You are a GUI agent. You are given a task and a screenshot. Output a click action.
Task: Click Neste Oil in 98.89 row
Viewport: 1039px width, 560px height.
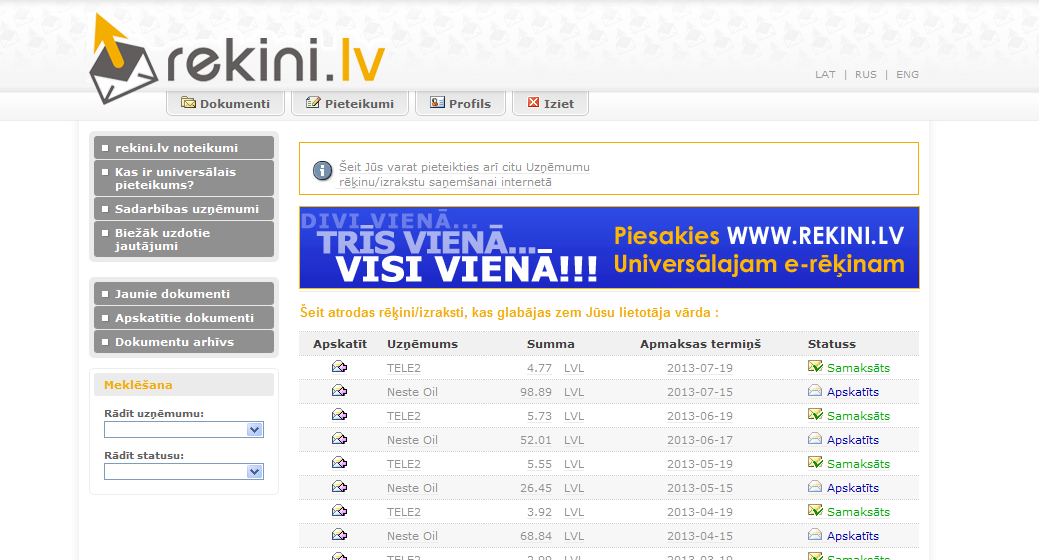point(412,392)
